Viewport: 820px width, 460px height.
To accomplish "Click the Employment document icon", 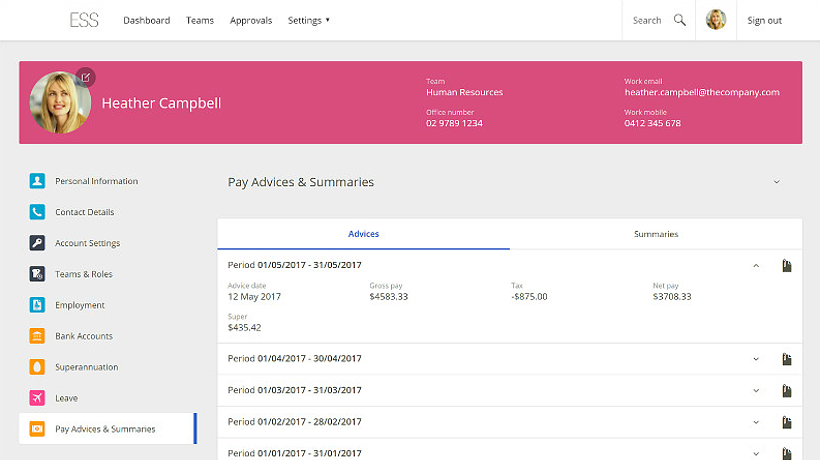I will point(37,305).
